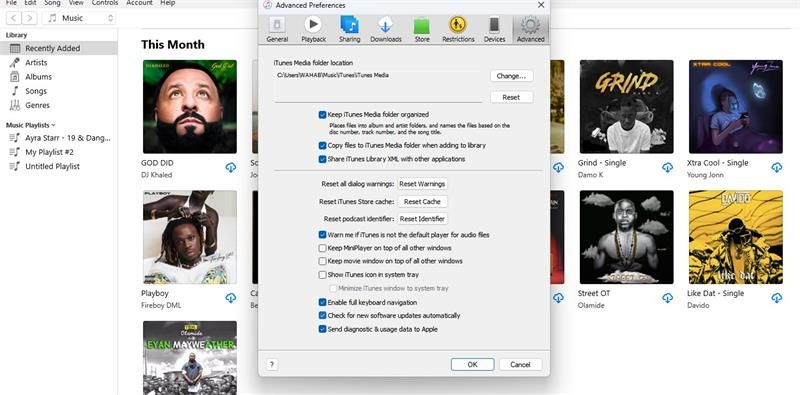Open the Edit menu
Image resolution: width=800 pixels, height=395 pixels.
pos(30,3)
